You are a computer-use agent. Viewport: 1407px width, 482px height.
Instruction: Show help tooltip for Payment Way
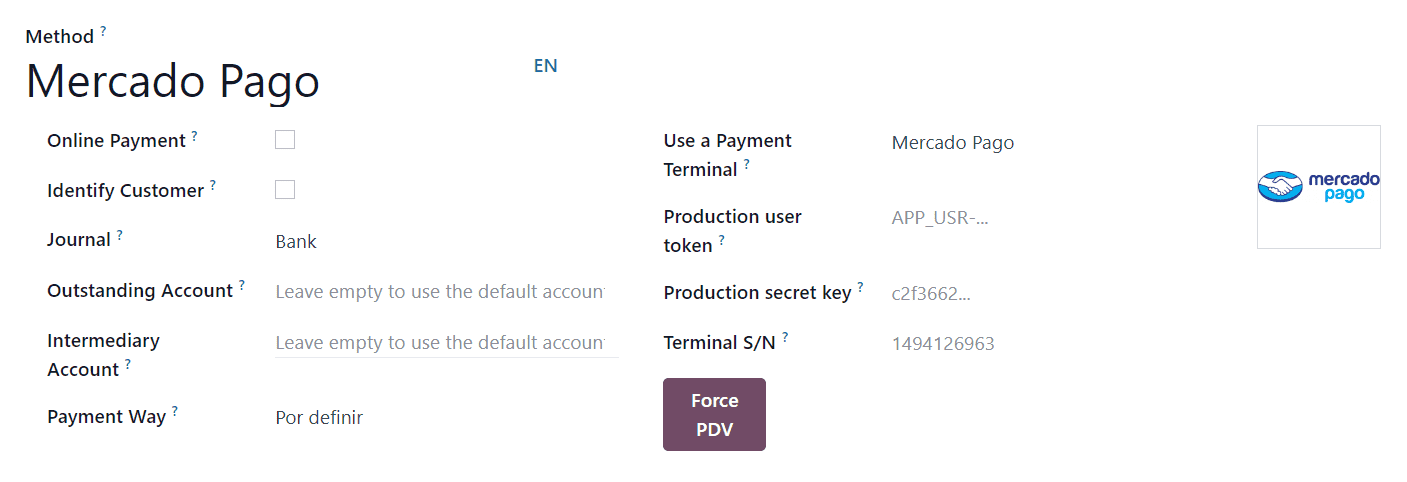tap(175, 411)
